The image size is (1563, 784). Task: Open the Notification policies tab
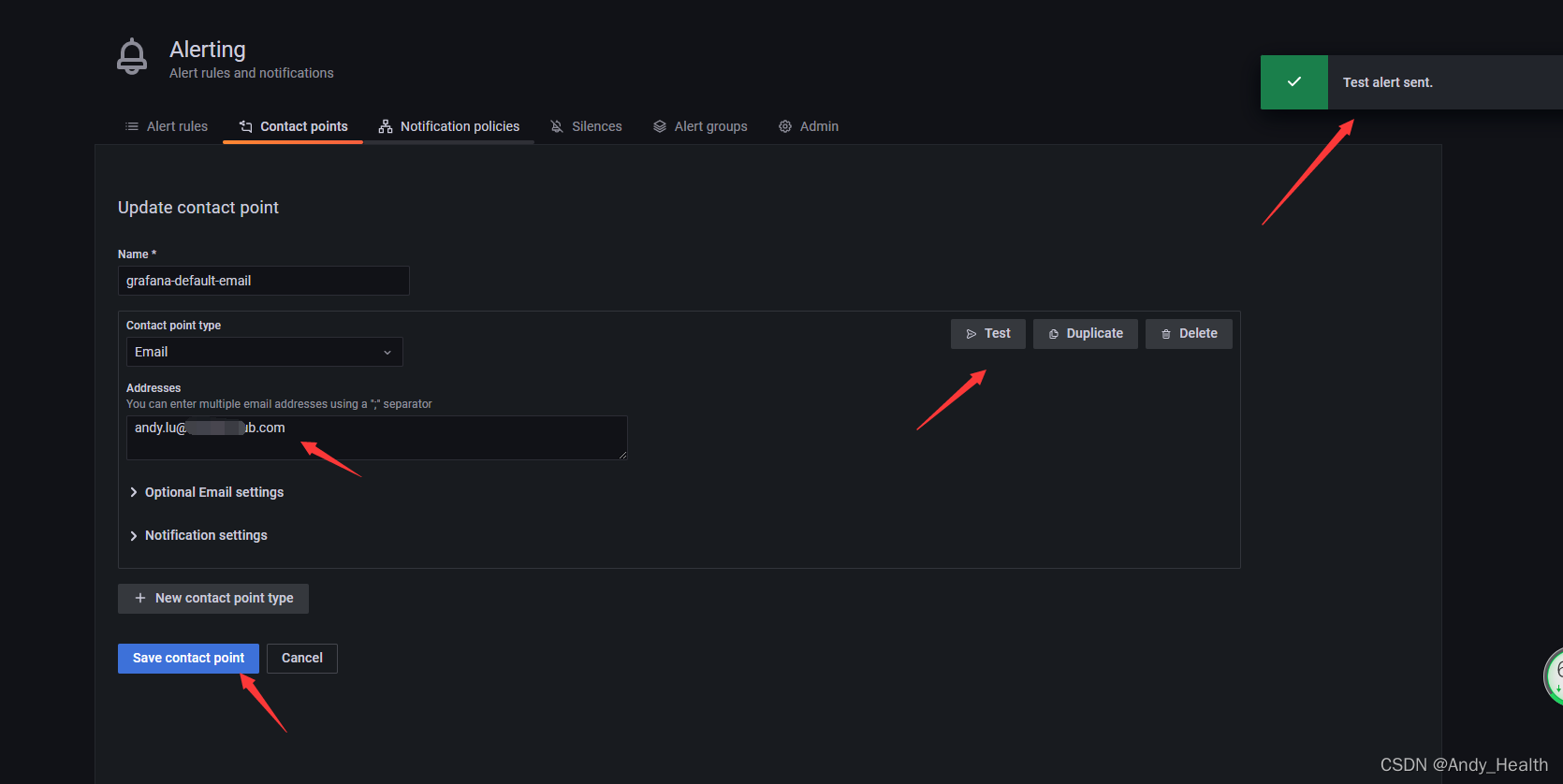coord(449,126)
